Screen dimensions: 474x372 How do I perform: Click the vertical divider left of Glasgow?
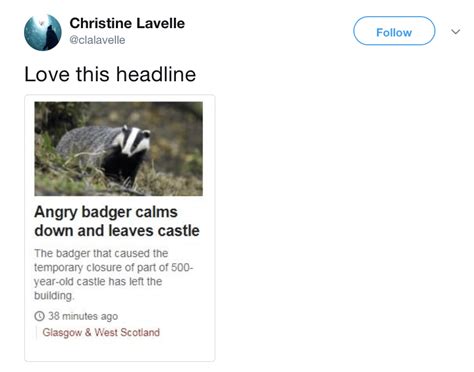click(x=36, y=333)
